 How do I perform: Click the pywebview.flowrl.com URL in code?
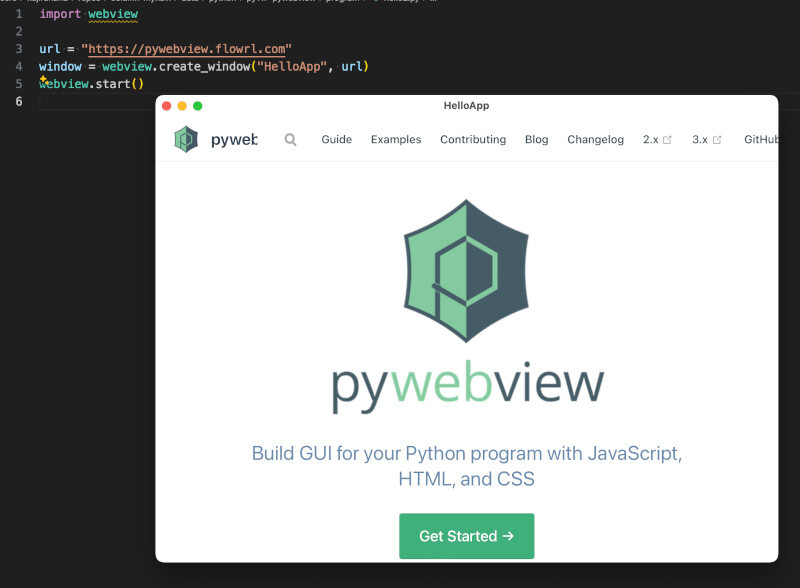(x=189, y=49)
